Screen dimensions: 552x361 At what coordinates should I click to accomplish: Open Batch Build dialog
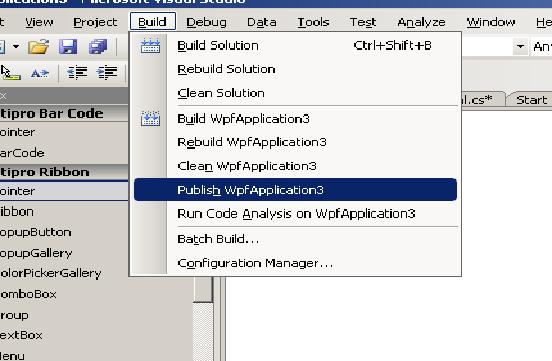point(295,239)
